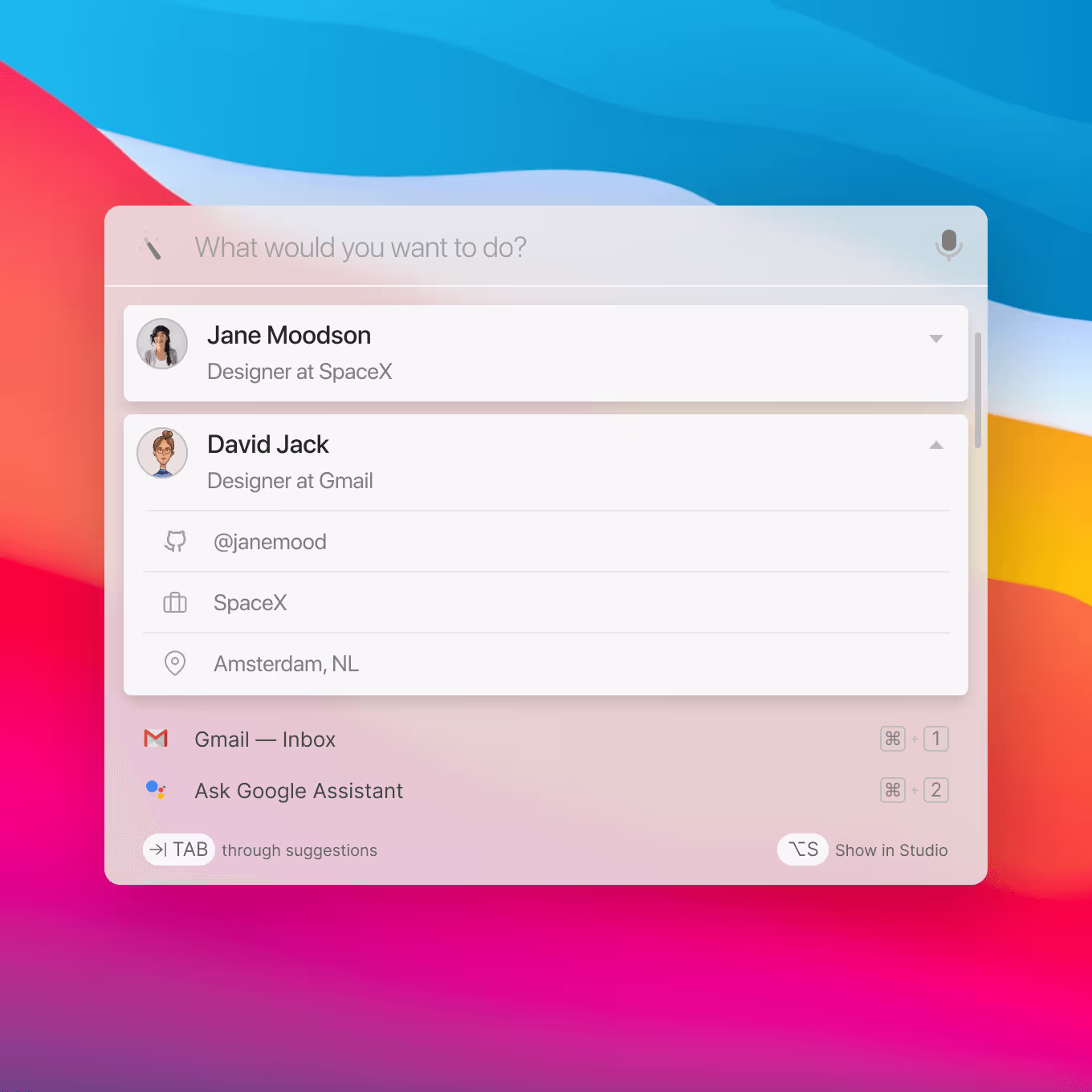
Task: Select the @janemood handle
Action: coord(270,542)
